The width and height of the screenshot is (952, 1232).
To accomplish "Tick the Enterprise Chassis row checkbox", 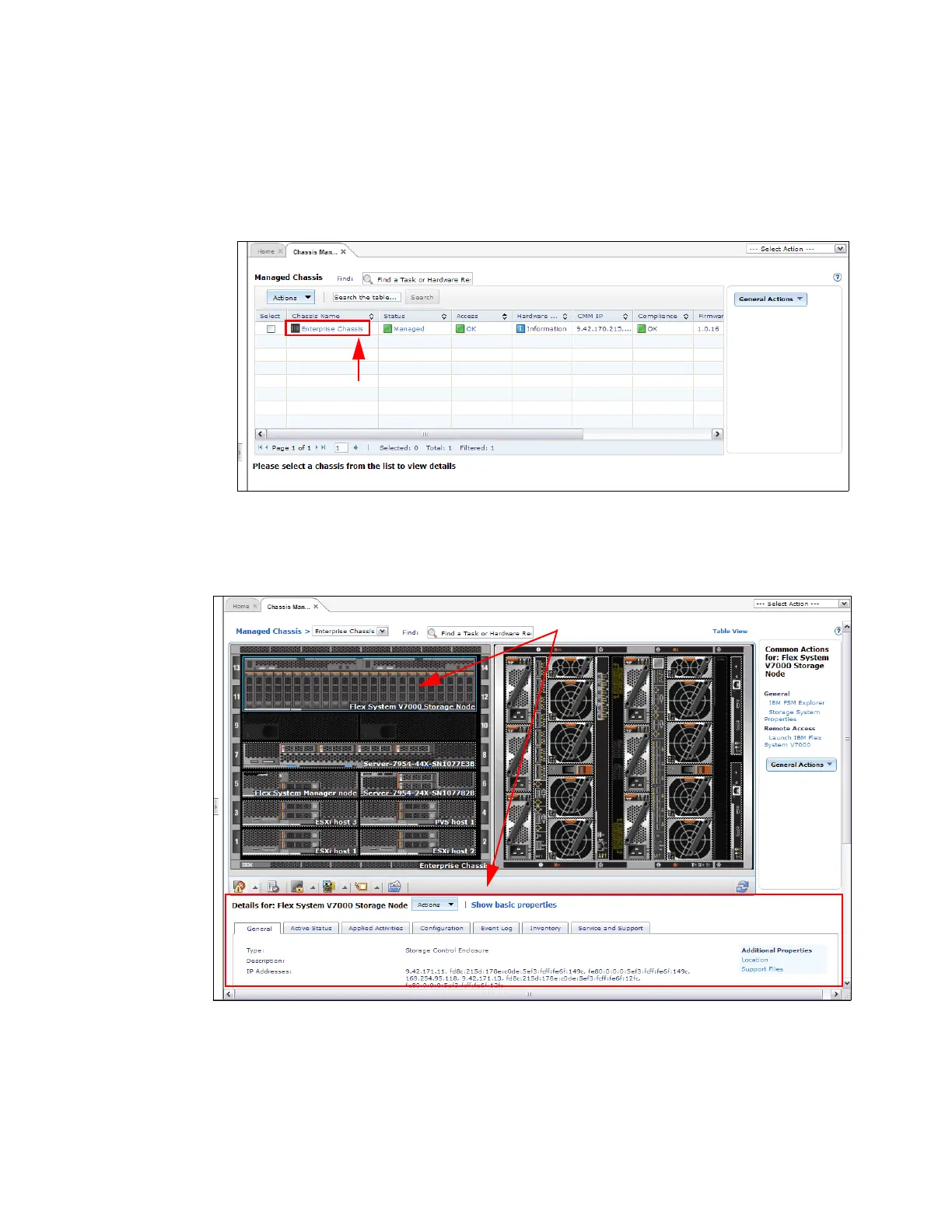I will pos(271,329).
